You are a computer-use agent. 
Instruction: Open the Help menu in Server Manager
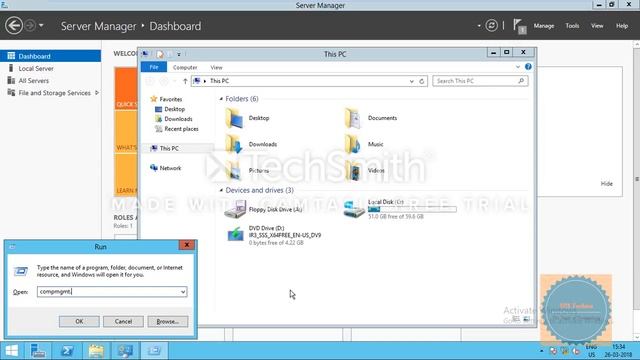point(622,26)
